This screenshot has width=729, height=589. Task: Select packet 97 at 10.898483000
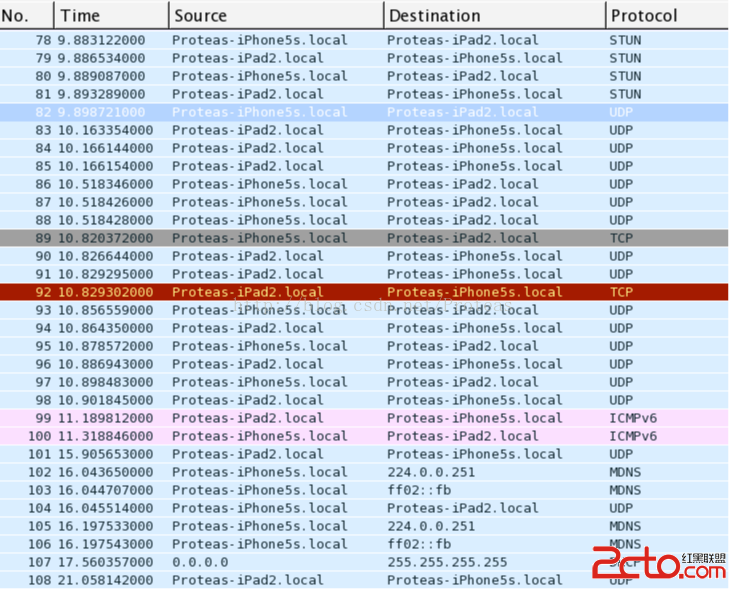point(364,382)
